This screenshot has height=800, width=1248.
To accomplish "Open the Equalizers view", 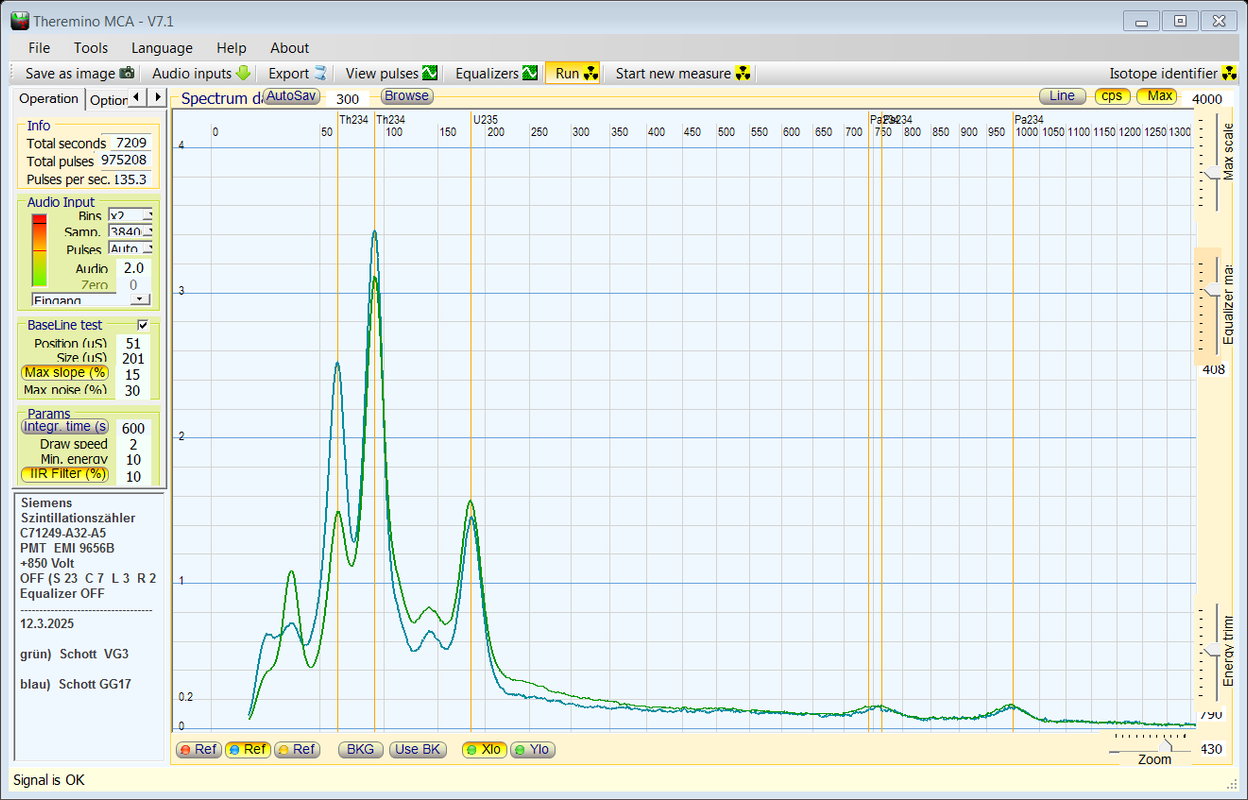I will click(x=496, y=73).
